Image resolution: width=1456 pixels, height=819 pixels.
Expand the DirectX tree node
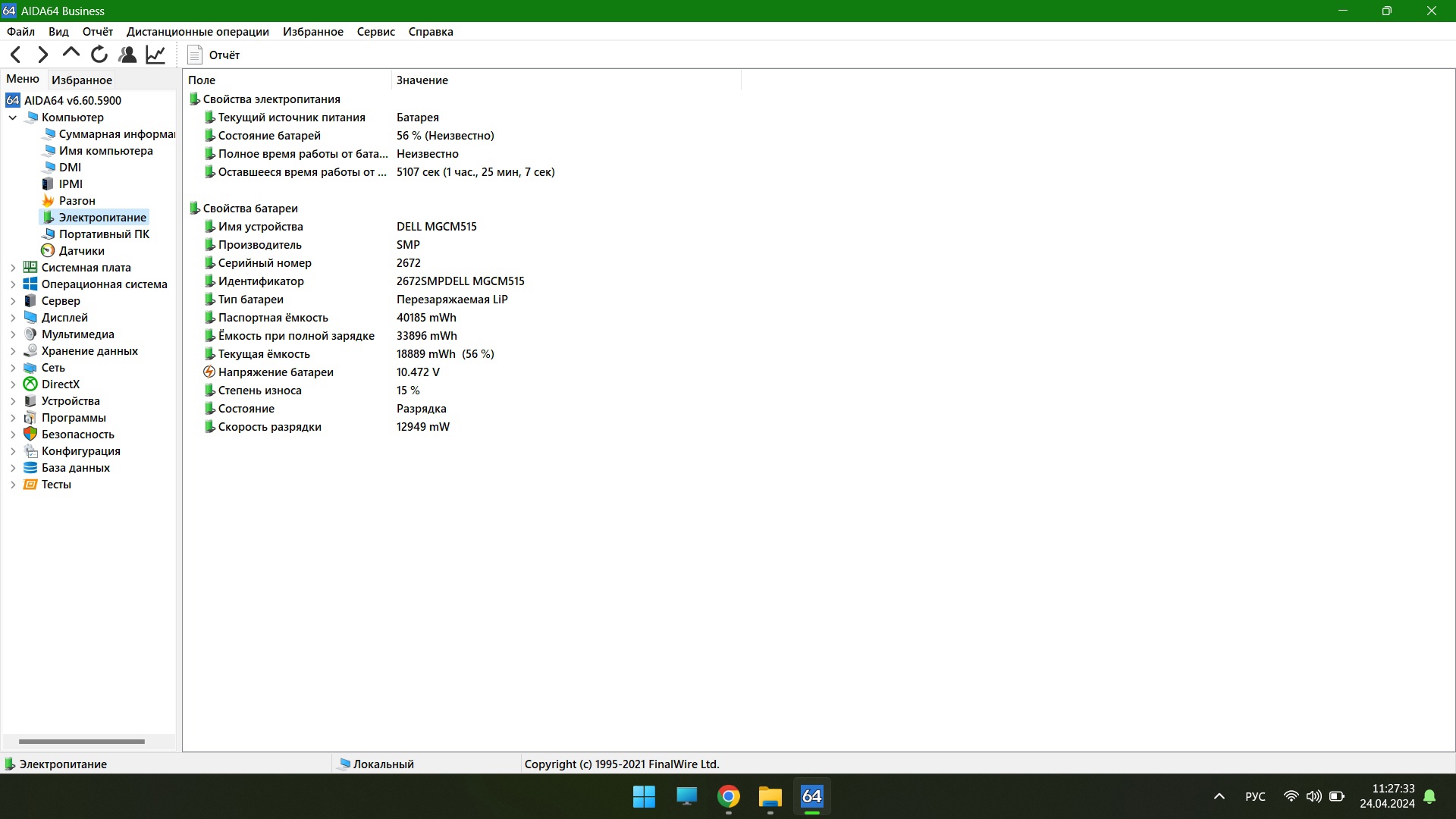click(13, 384)
